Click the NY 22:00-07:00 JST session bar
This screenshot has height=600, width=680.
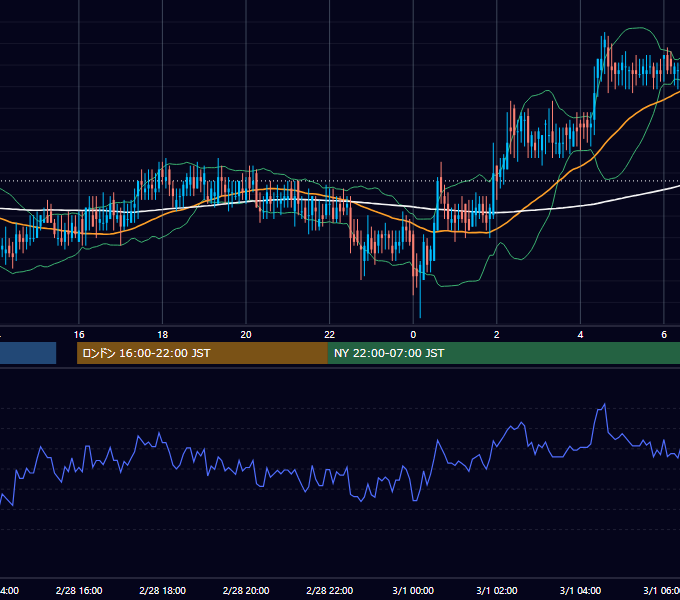click(x=503, y=353)
